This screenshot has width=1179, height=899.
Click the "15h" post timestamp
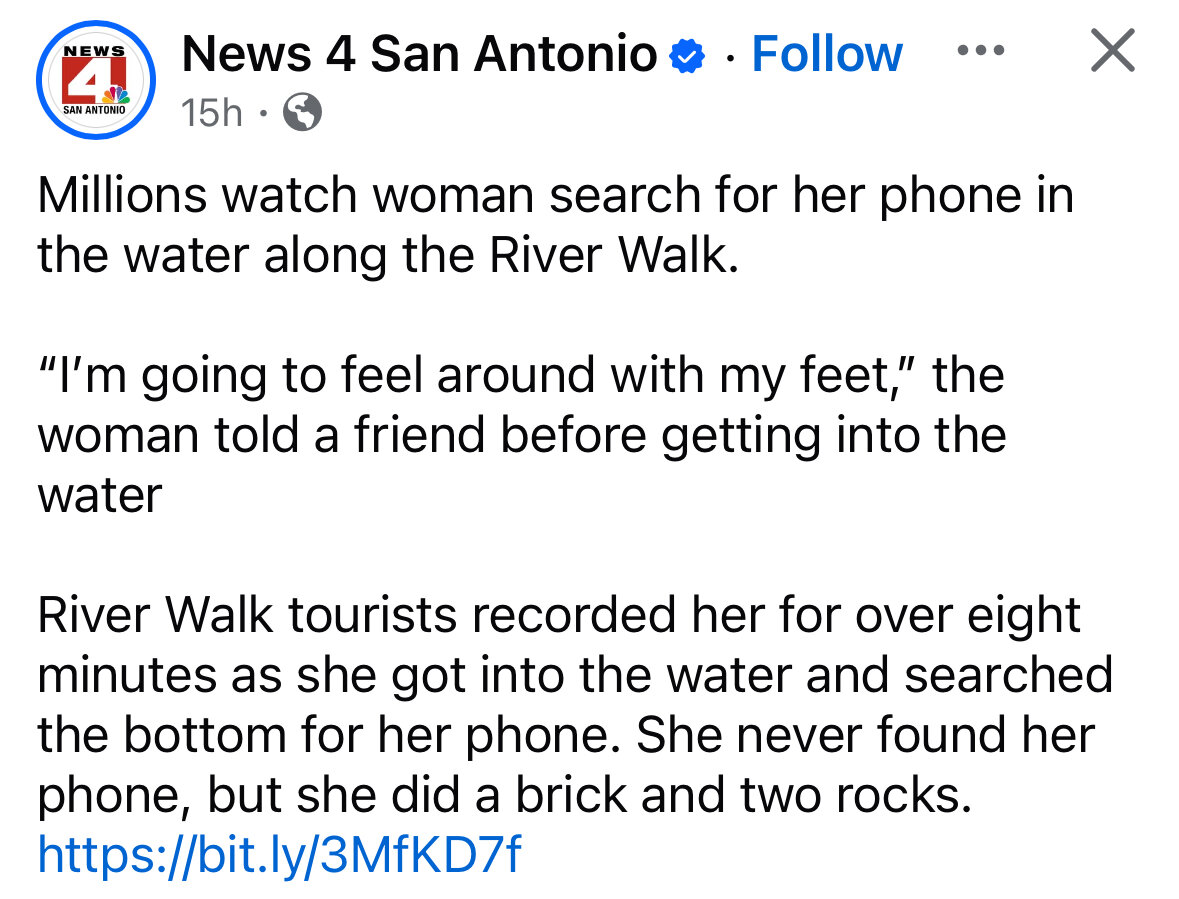point(212,114)
